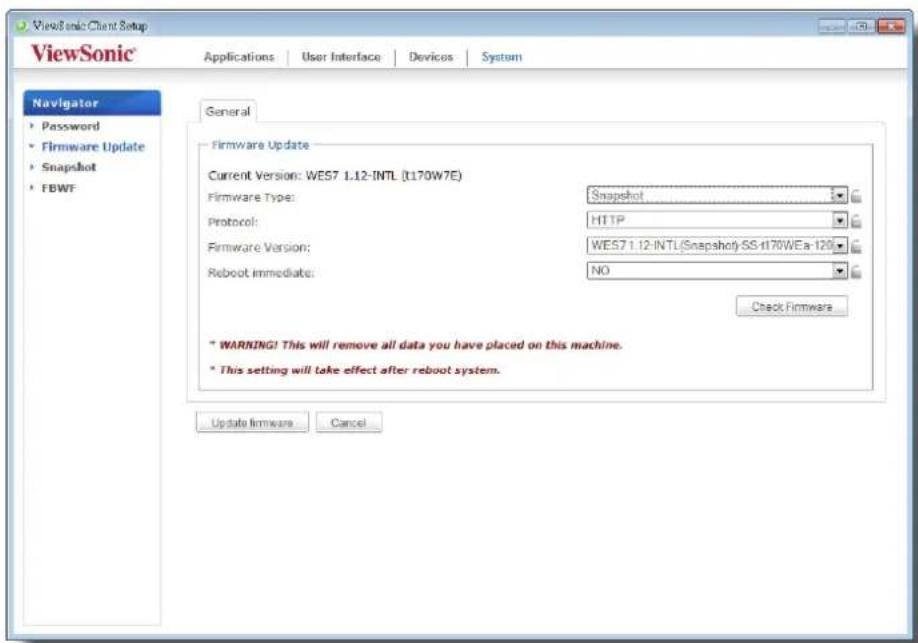The width and height of the screenshot is (918, 643).
Task: Click the WES7 1.12-INTL firmware version box
Action: click(717, 245)
